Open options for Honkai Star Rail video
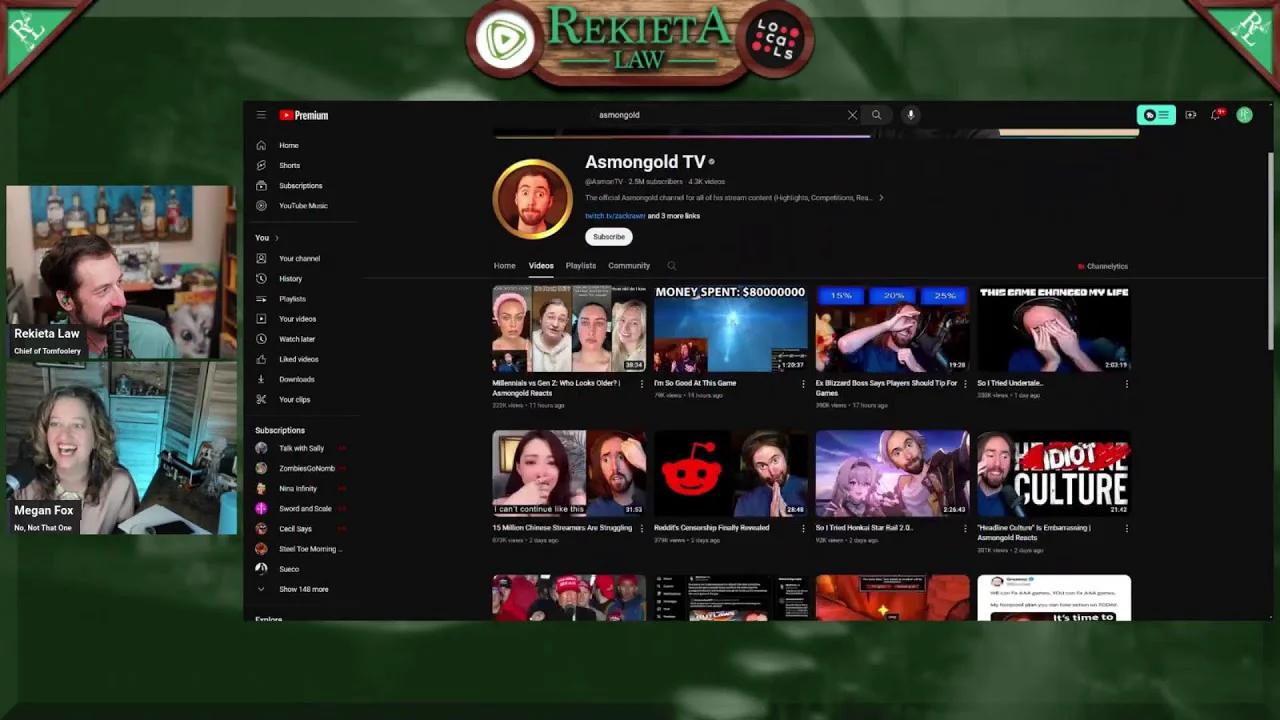This screenshot has width=1280, height=720. click(965, 528)
